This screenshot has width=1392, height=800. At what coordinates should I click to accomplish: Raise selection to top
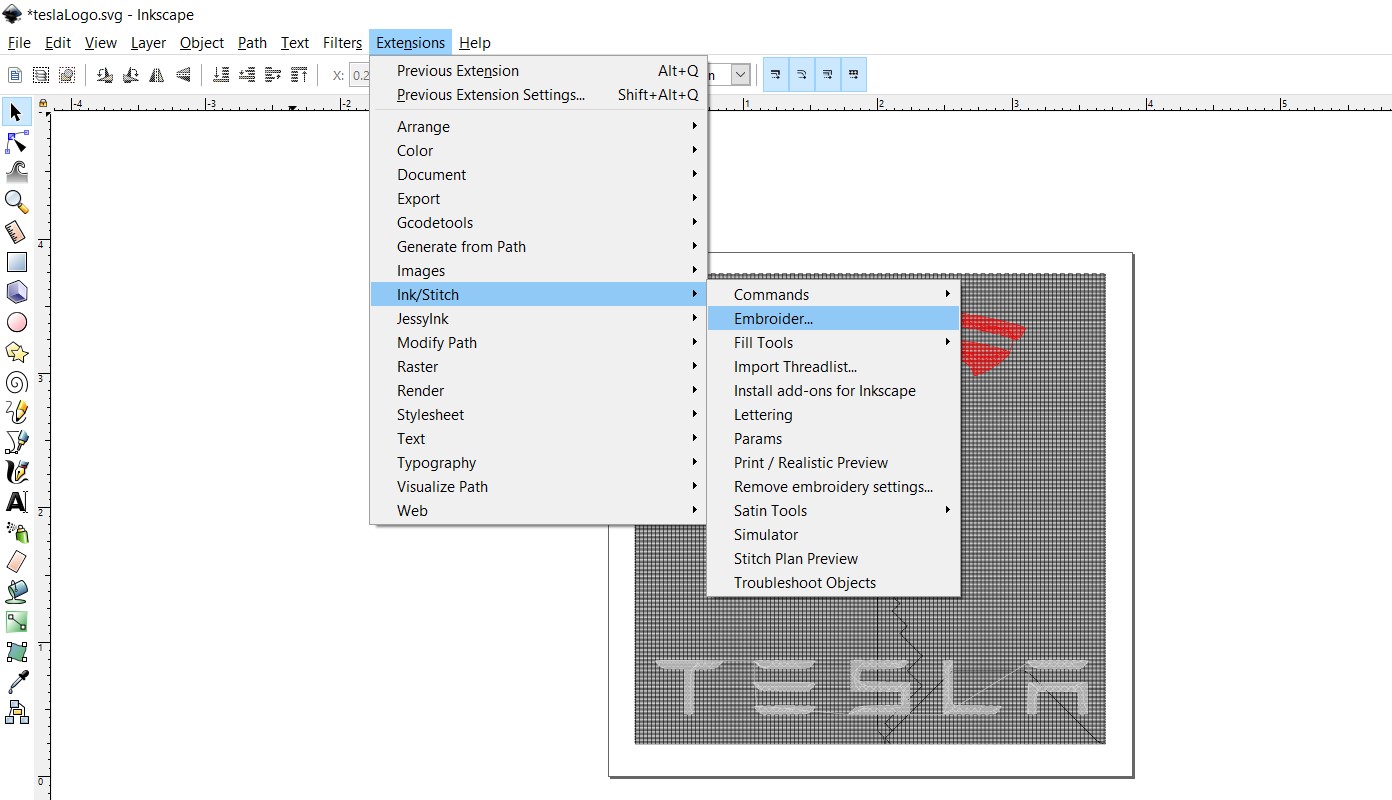pos(299,75)
